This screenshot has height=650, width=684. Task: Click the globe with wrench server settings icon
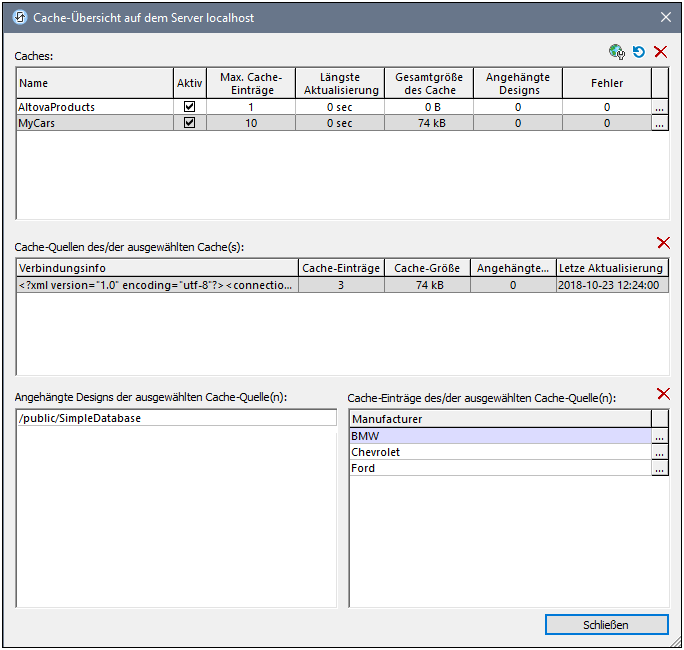[617, 52]
